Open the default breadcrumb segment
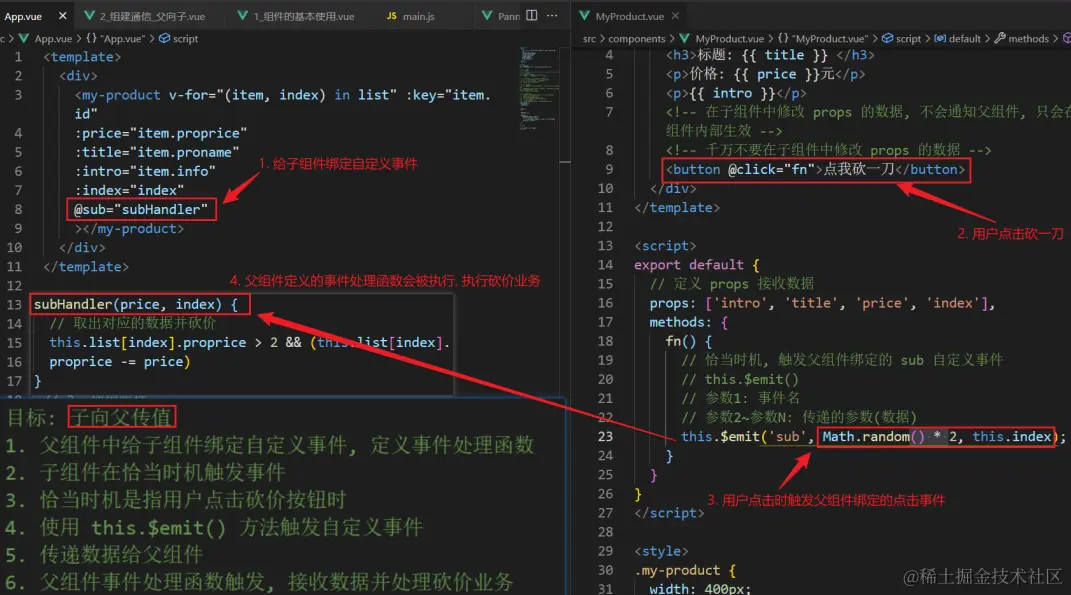Image resolution: width=1071 pixels, height=595 pixels. 964,39
